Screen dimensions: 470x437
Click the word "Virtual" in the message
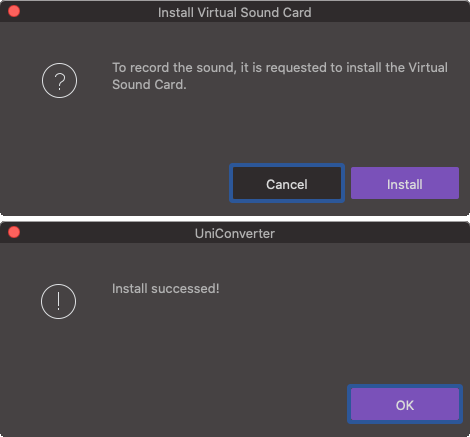pos(428,68)
